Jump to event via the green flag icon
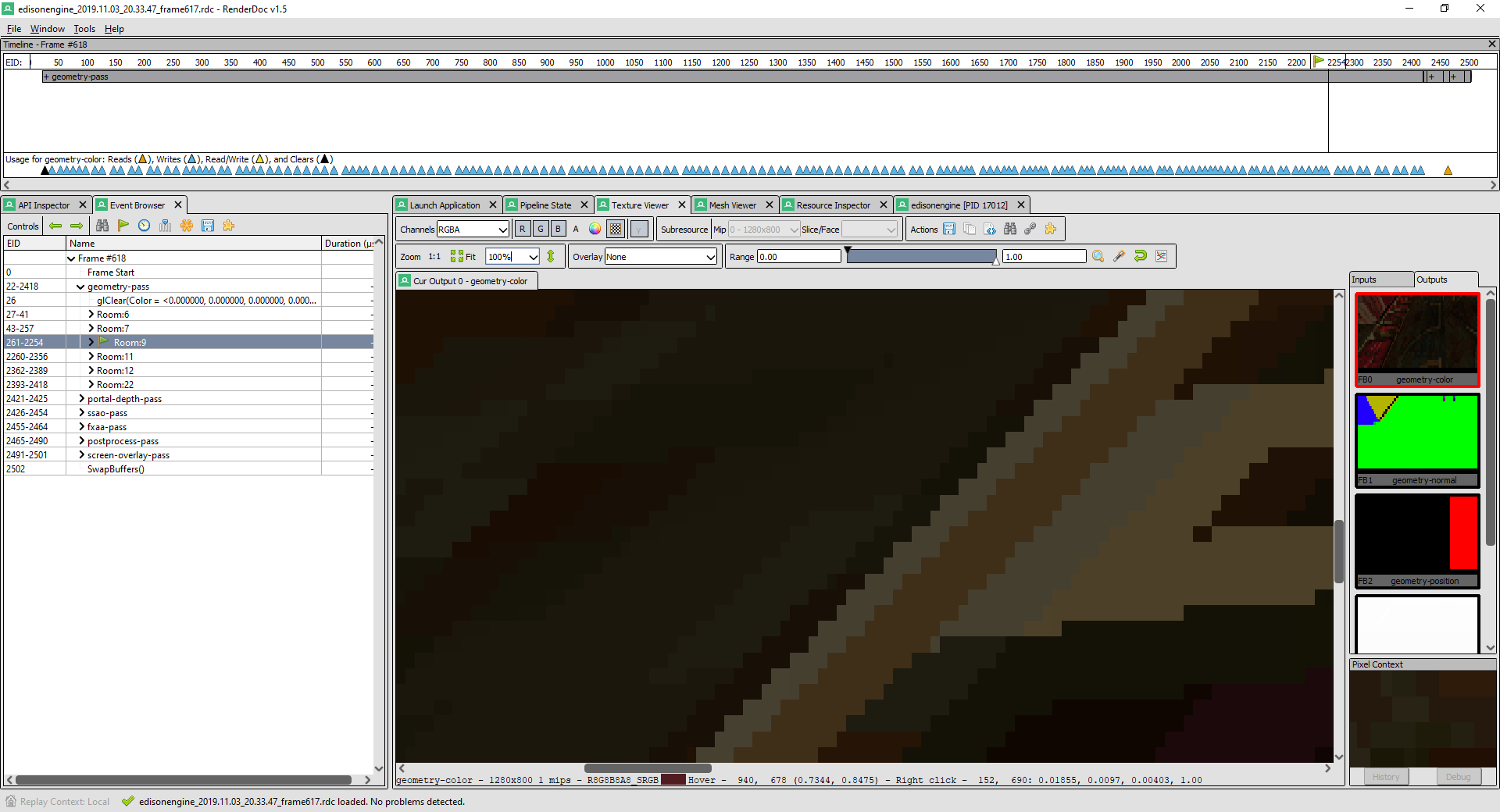This screenshot has height=812, width=1500. tap(123, 226)
